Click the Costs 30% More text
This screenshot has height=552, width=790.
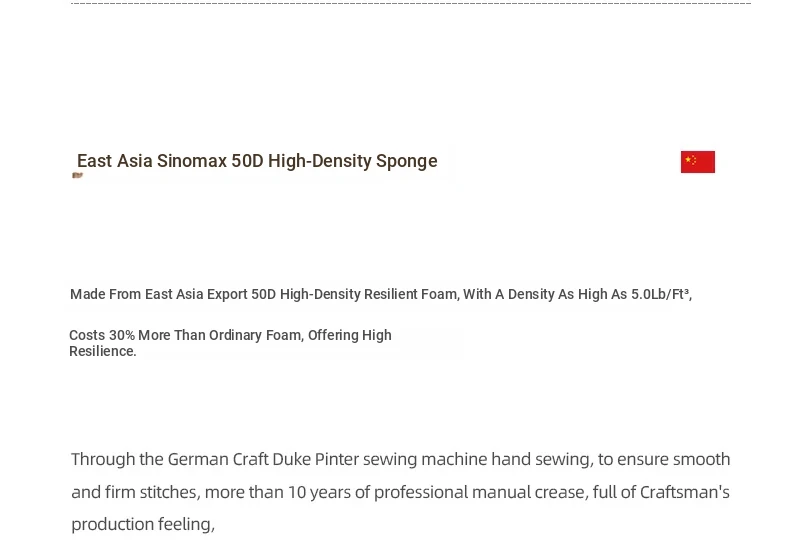click(x=120, y=335)
